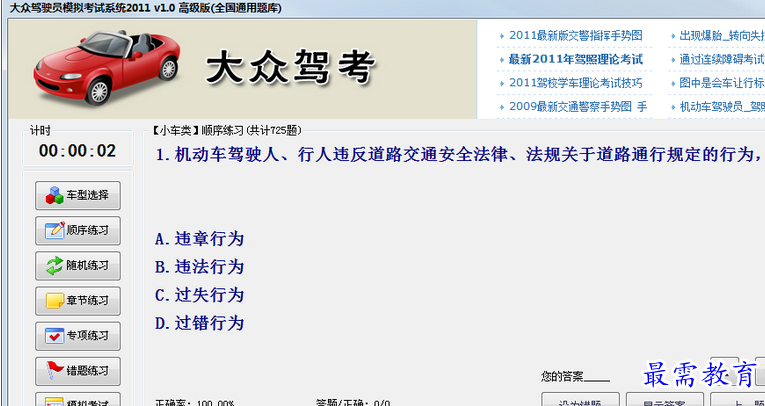Choose answer C. 过失行为
Image resolution: width=765 pixels, height=406 pixels.
coord(199,295)
